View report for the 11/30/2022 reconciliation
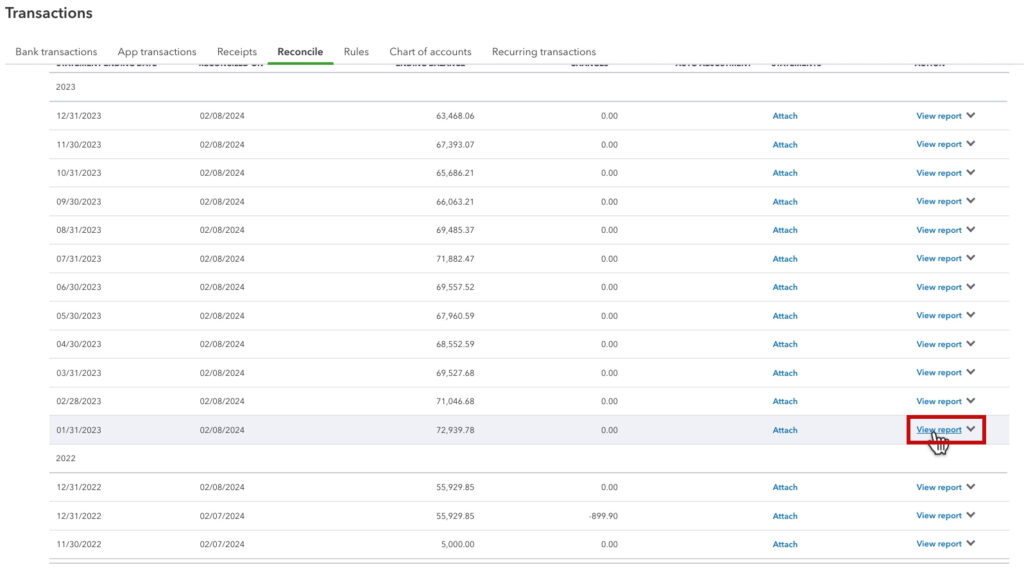The width and height of the screenshot is (1024, 576). [940, 544]
